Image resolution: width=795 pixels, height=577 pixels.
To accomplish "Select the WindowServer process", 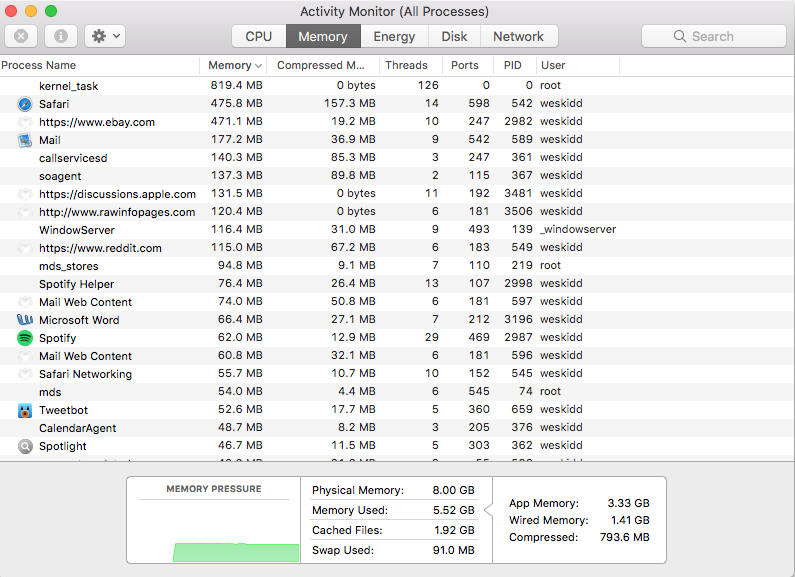I will (x=397, y=230).
